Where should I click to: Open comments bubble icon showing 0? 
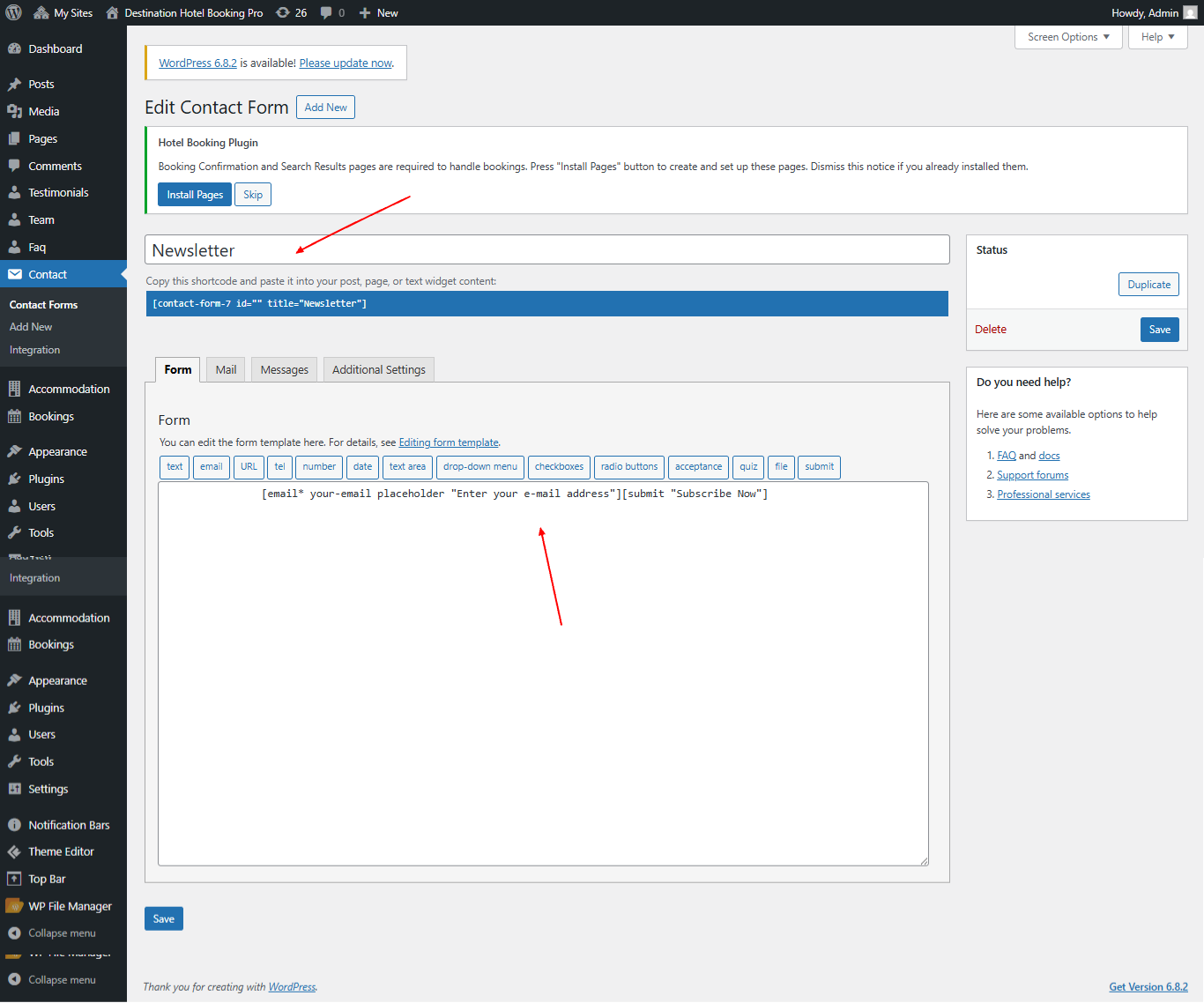point(326,12)
